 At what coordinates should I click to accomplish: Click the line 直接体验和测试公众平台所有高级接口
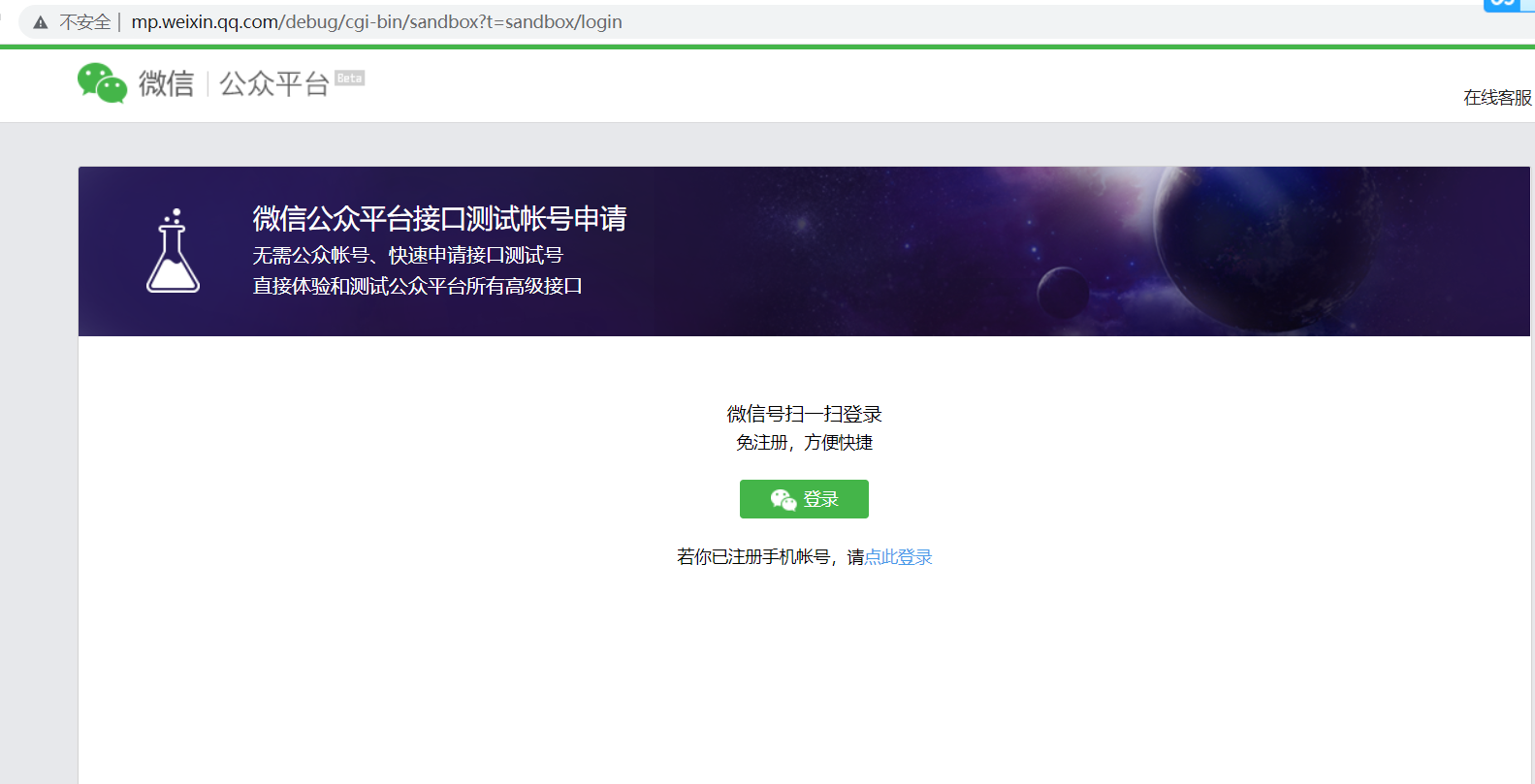pyautogui.click(x=417, y=286)
